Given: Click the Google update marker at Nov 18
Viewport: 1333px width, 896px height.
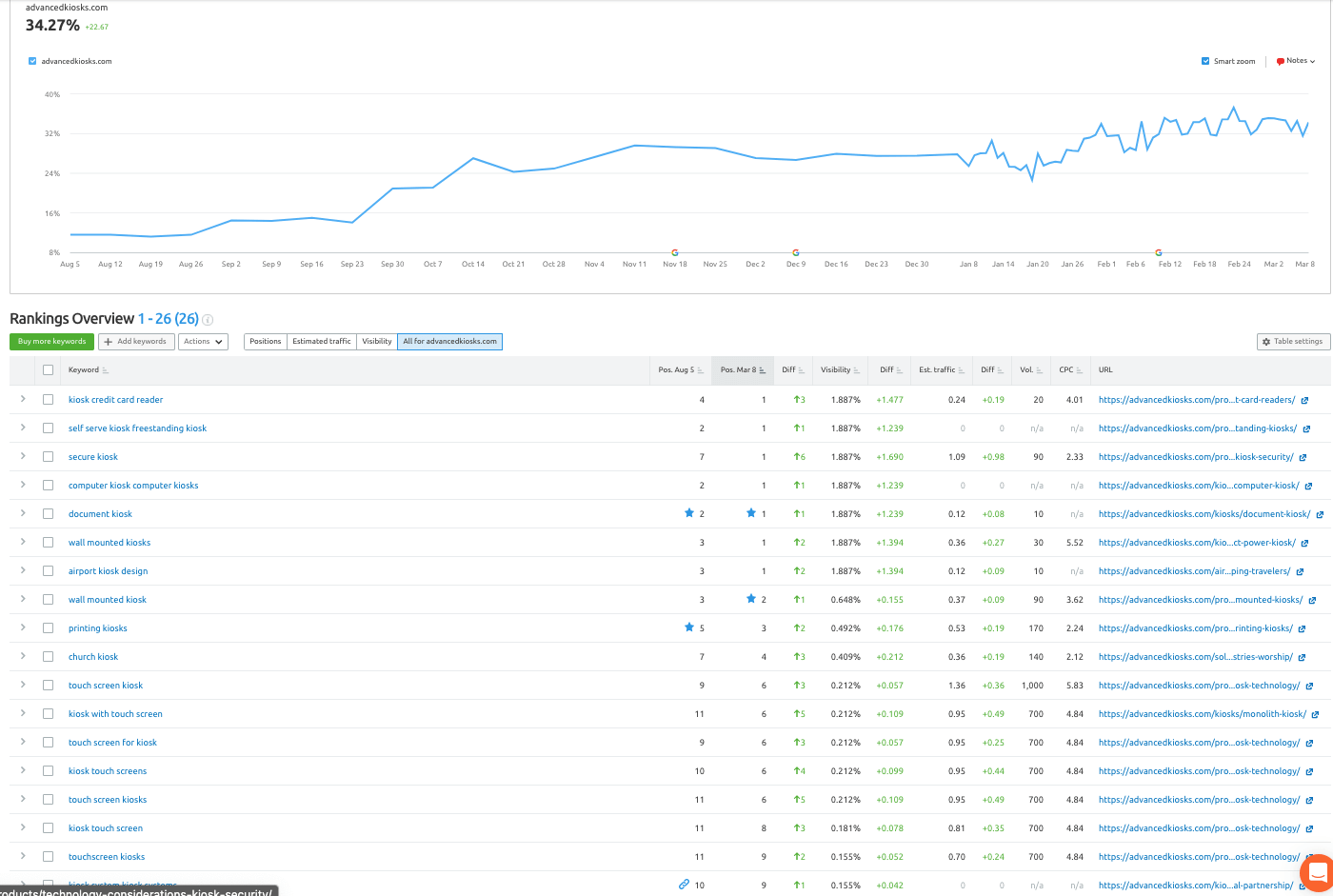Looking at the screenshot, I should [x=675, y=252].
